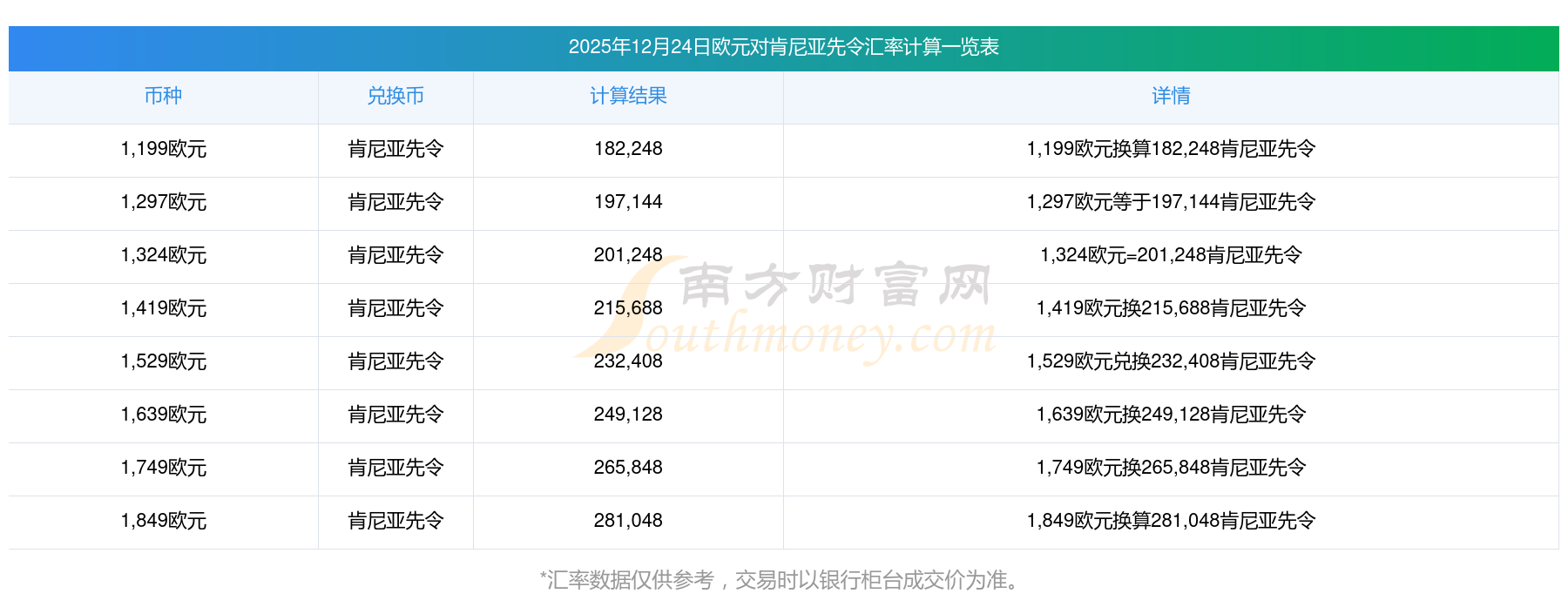
Task: Click detail text 1,749欧元换265,848肯尼亚先令
Action: point(1171,468)
